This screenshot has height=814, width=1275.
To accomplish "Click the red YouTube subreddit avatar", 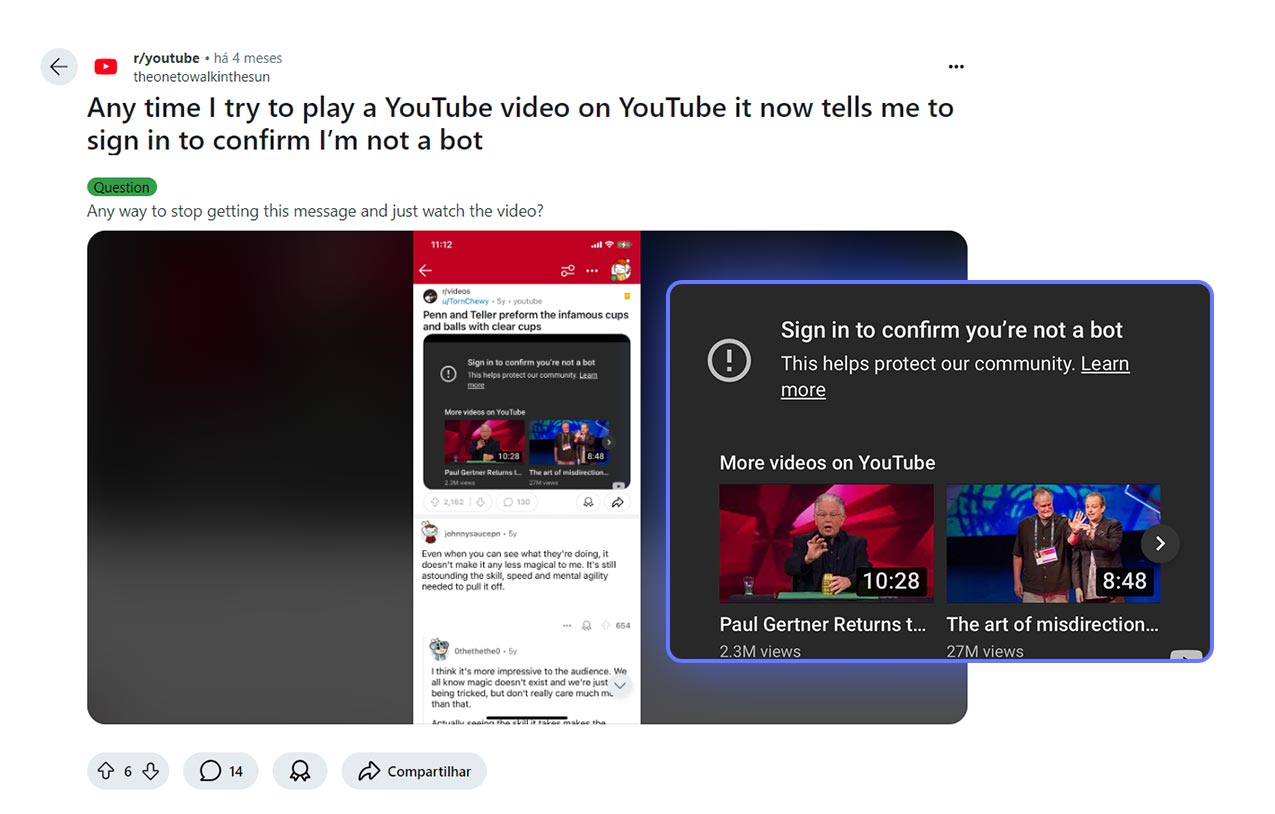I will [105, 67].
